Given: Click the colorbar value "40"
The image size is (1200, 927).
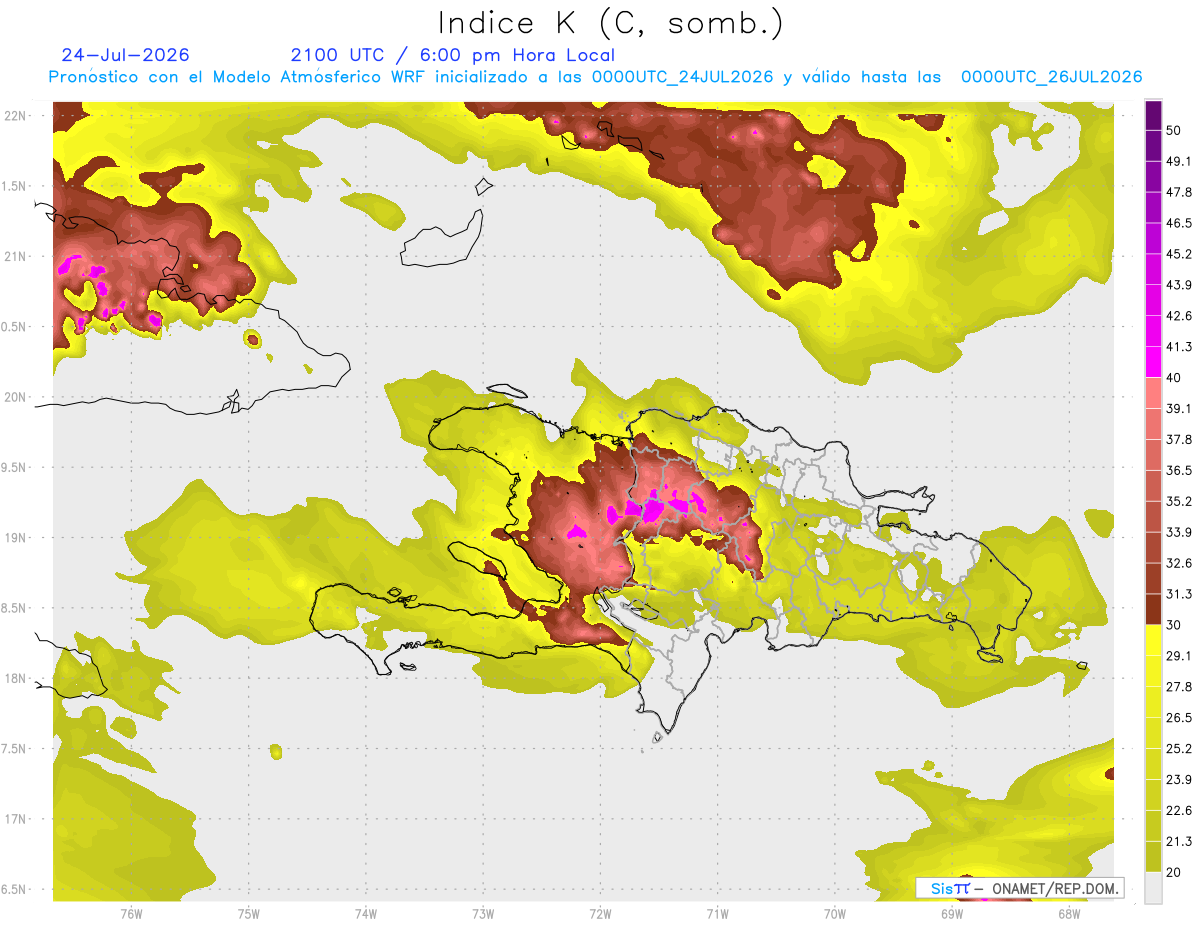Looking at the screenshot, I should 1175,378.
